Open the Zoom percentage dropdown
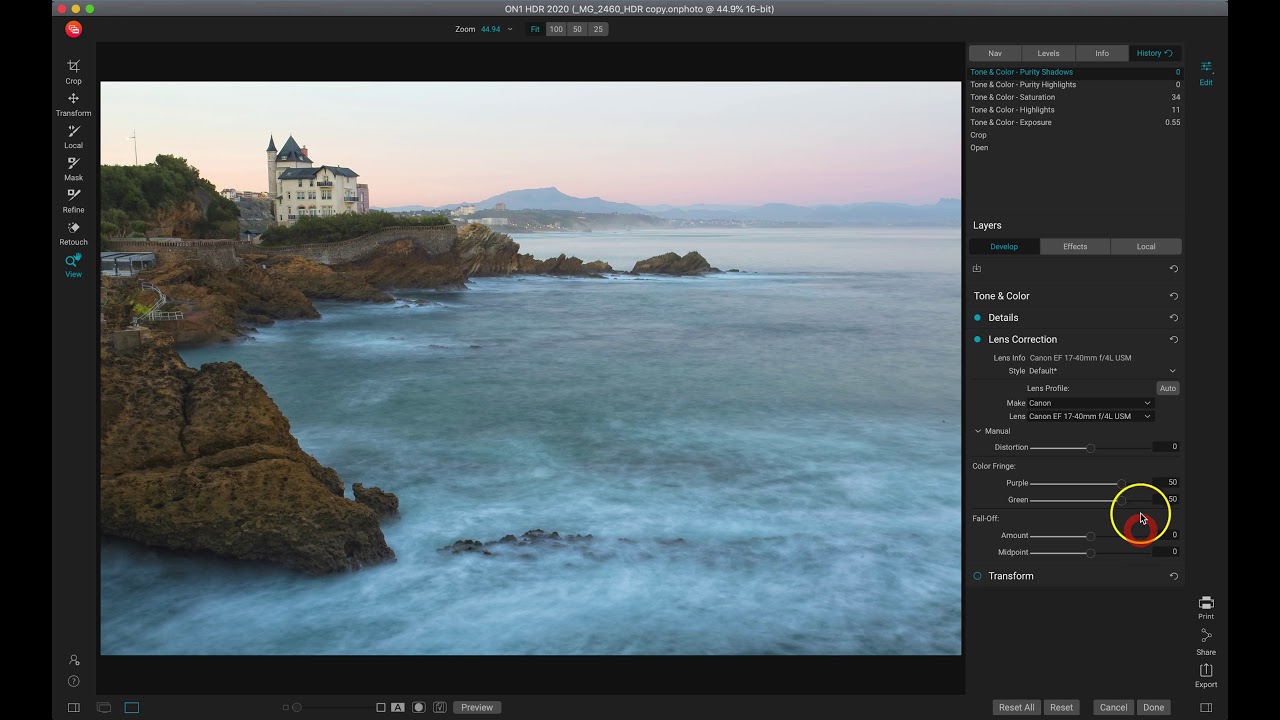The width and height of the screenshot is (1280, 720). point(496,29)
